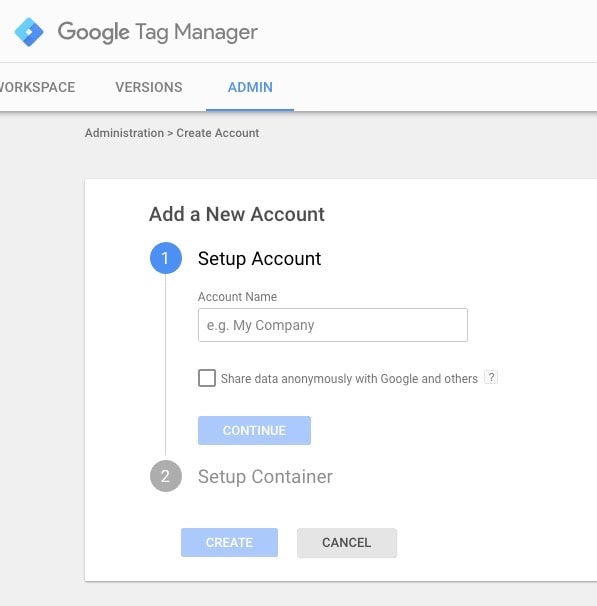Click the Google Tag Manager logo icon
This screenshot has height=606, width=597.
29,32
